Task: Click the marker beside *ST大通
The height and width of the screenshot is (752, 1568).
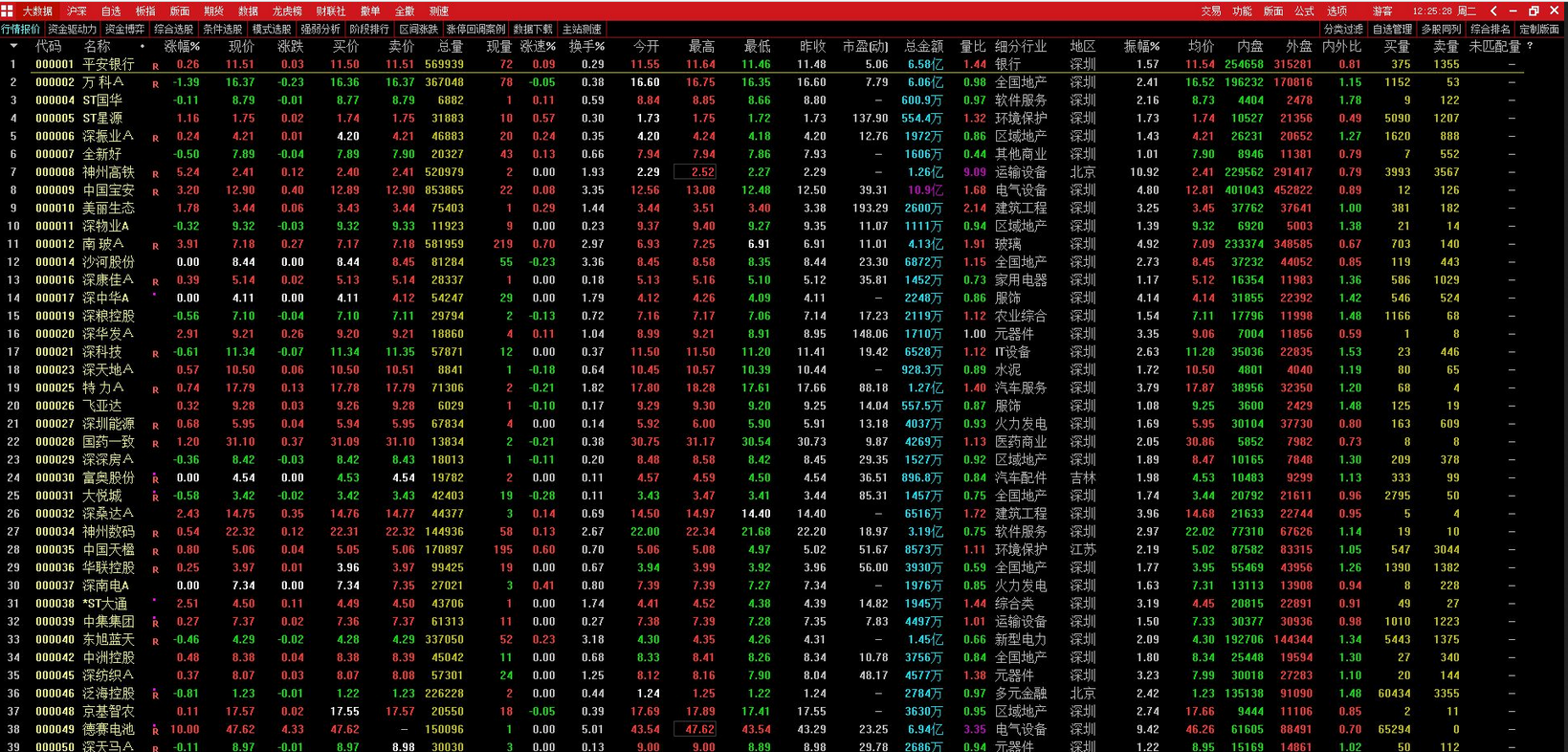Action: (155, 602)
